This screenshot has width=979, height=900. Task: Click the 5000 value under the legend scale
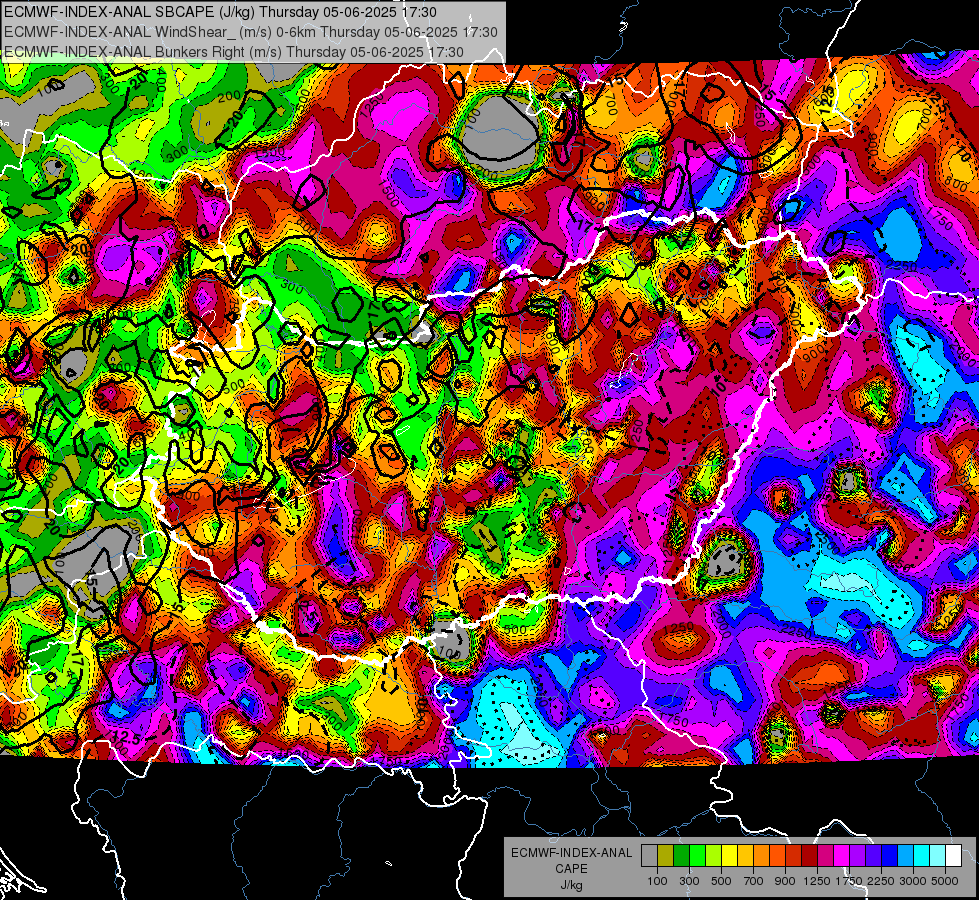click(x=945, y=881)
